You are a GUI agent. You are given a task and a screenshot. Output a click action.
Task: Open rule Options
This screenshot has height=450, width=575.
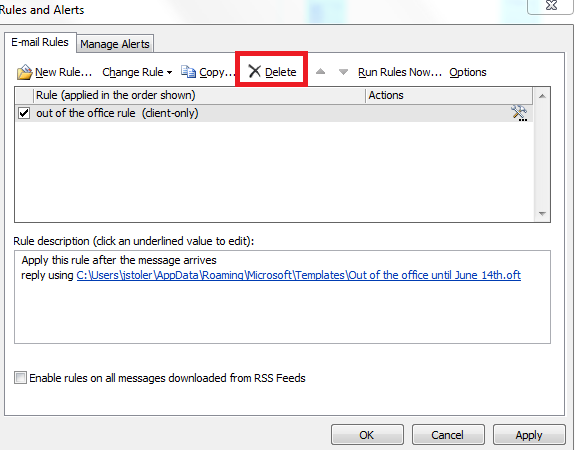tap(468, 72)
